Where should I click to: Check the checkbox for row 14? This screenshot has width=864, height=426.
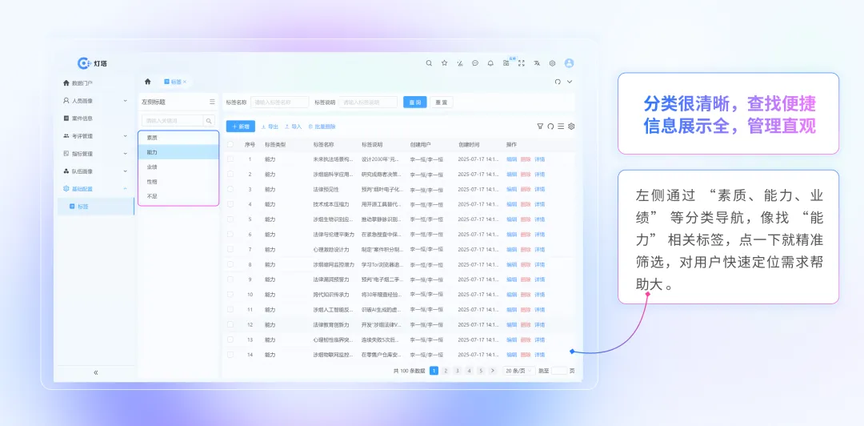coord(230,355)
